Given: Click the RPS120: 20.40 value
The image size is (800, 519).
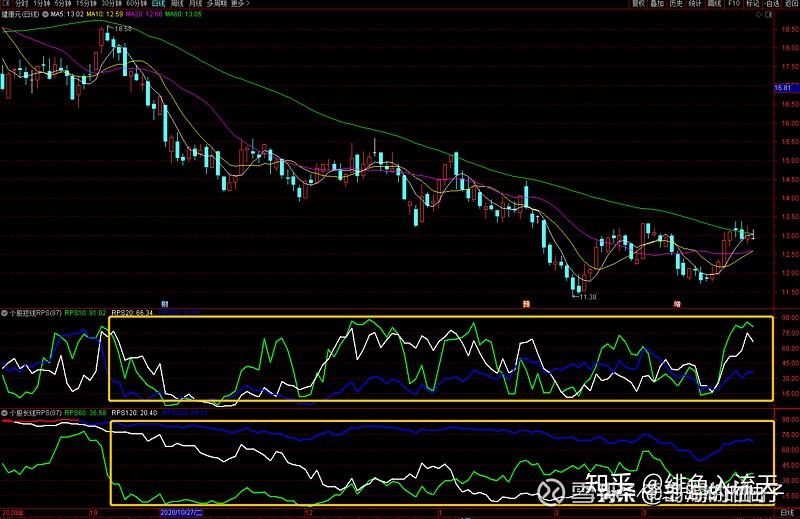Looking at the screenshot, I should (x=134, y=413).
